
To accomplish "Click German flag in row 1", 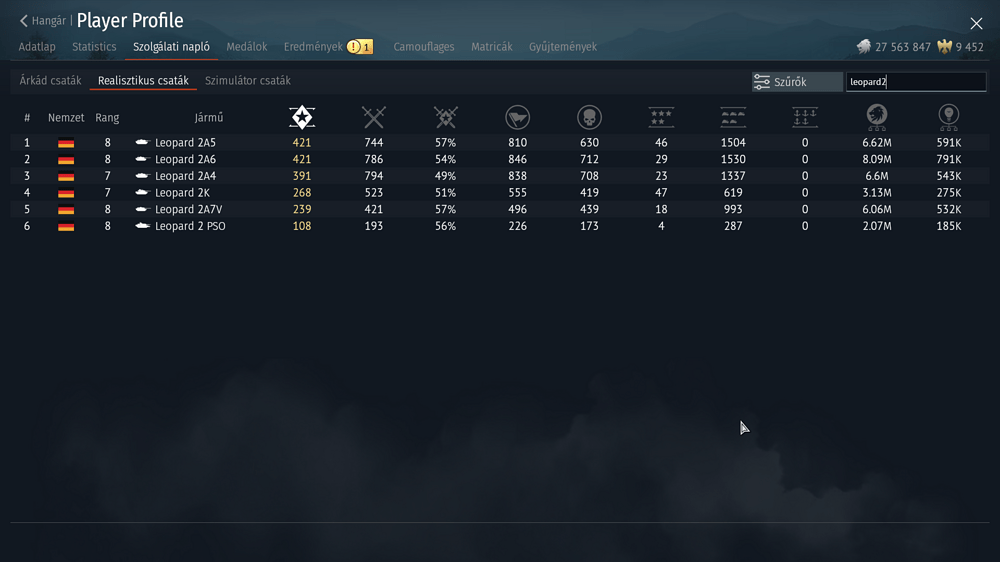I will [66, 143].
